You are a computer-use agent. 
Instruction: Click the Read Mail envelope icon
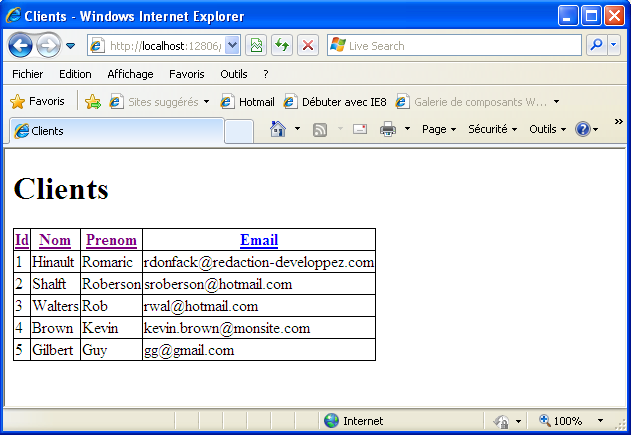tap(360, 129)
